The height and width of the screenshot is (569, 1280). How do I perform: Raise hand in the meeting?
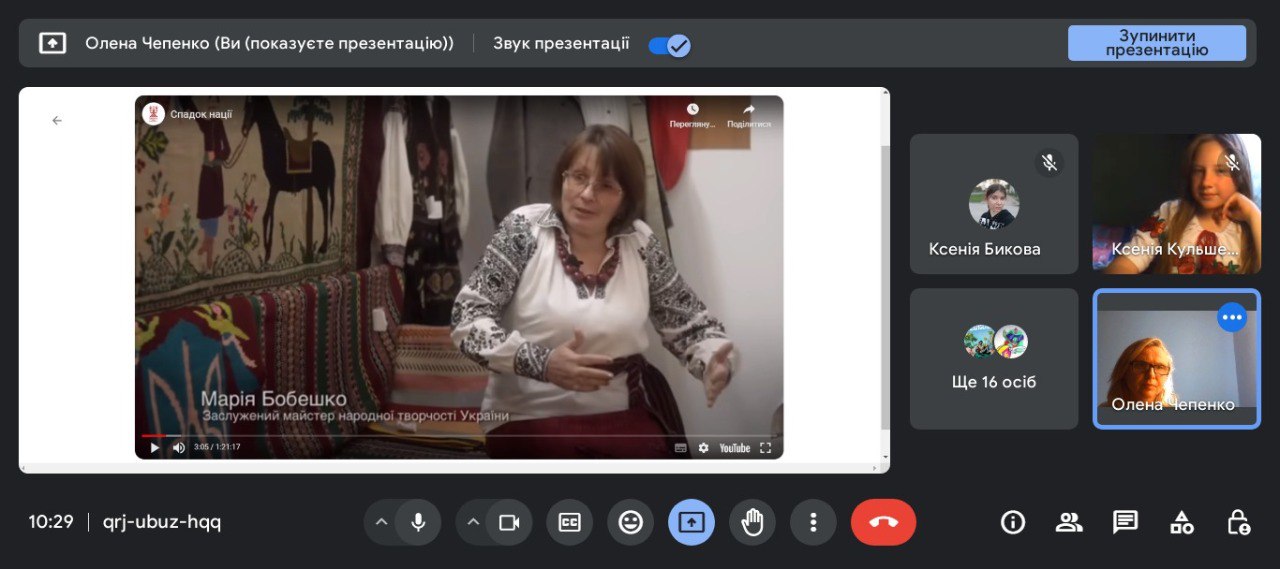(x=752, y=522)
